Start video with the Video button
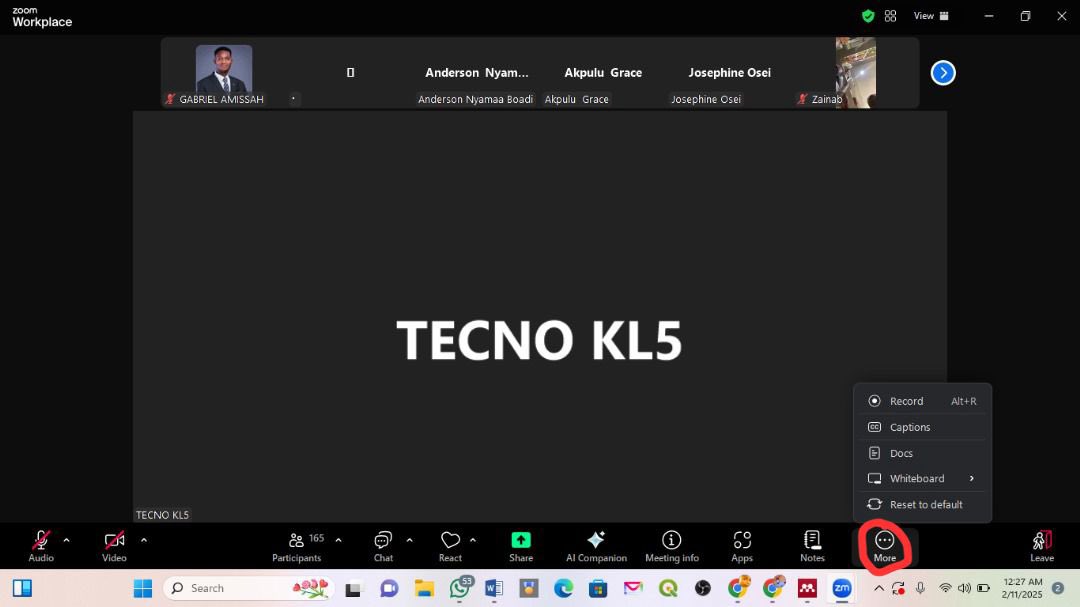Image resolution: width=1080 pixels, height=607 pixels. pyautogui.click(x=114, y=546)
